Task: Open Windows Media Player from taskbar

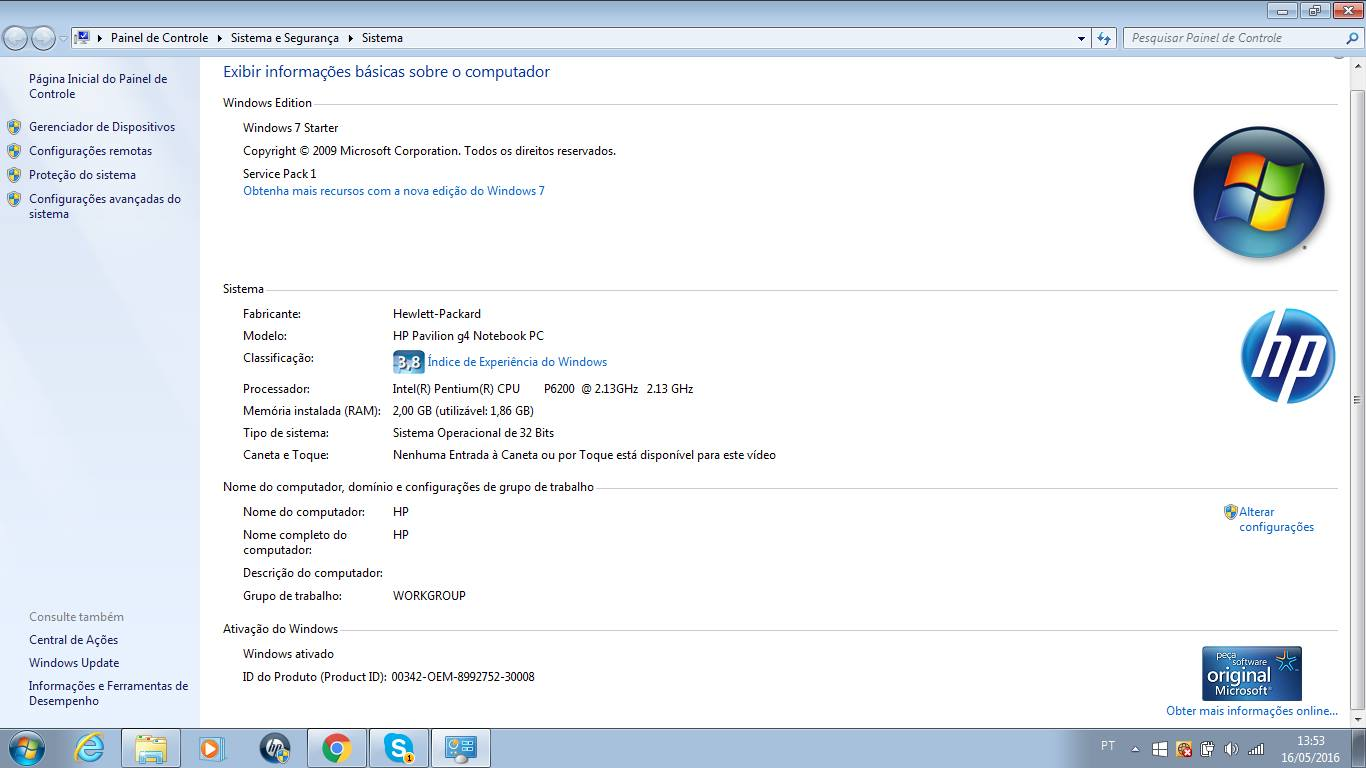Action: tap(212, 748)
